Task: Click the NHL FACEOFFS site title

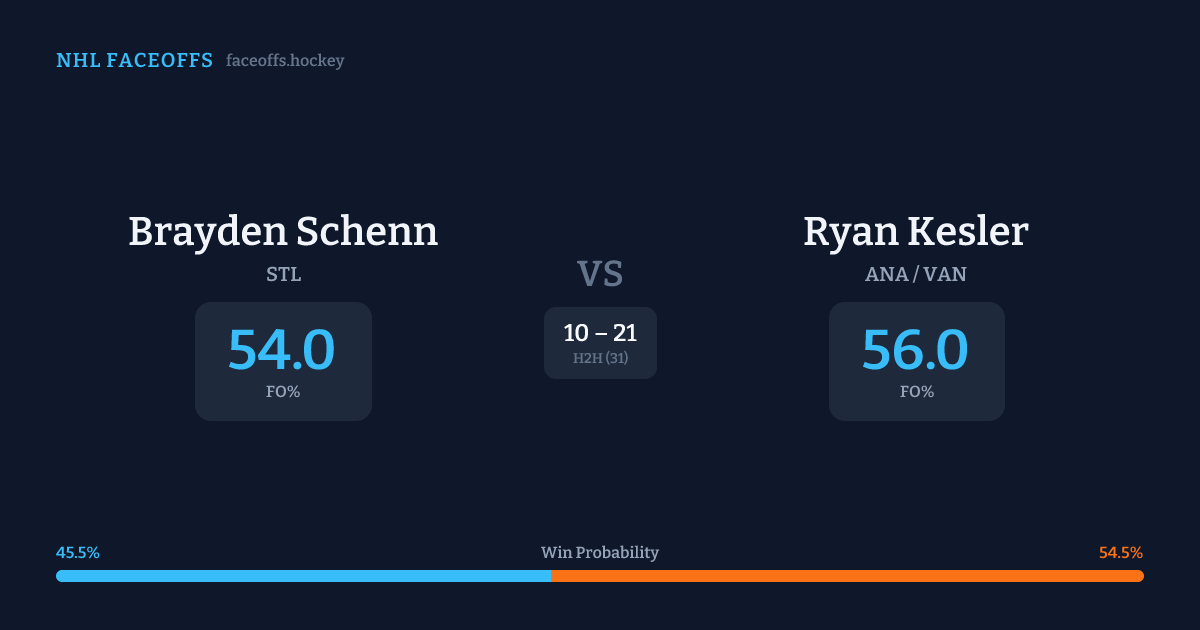Action: (x=134, y=61)
